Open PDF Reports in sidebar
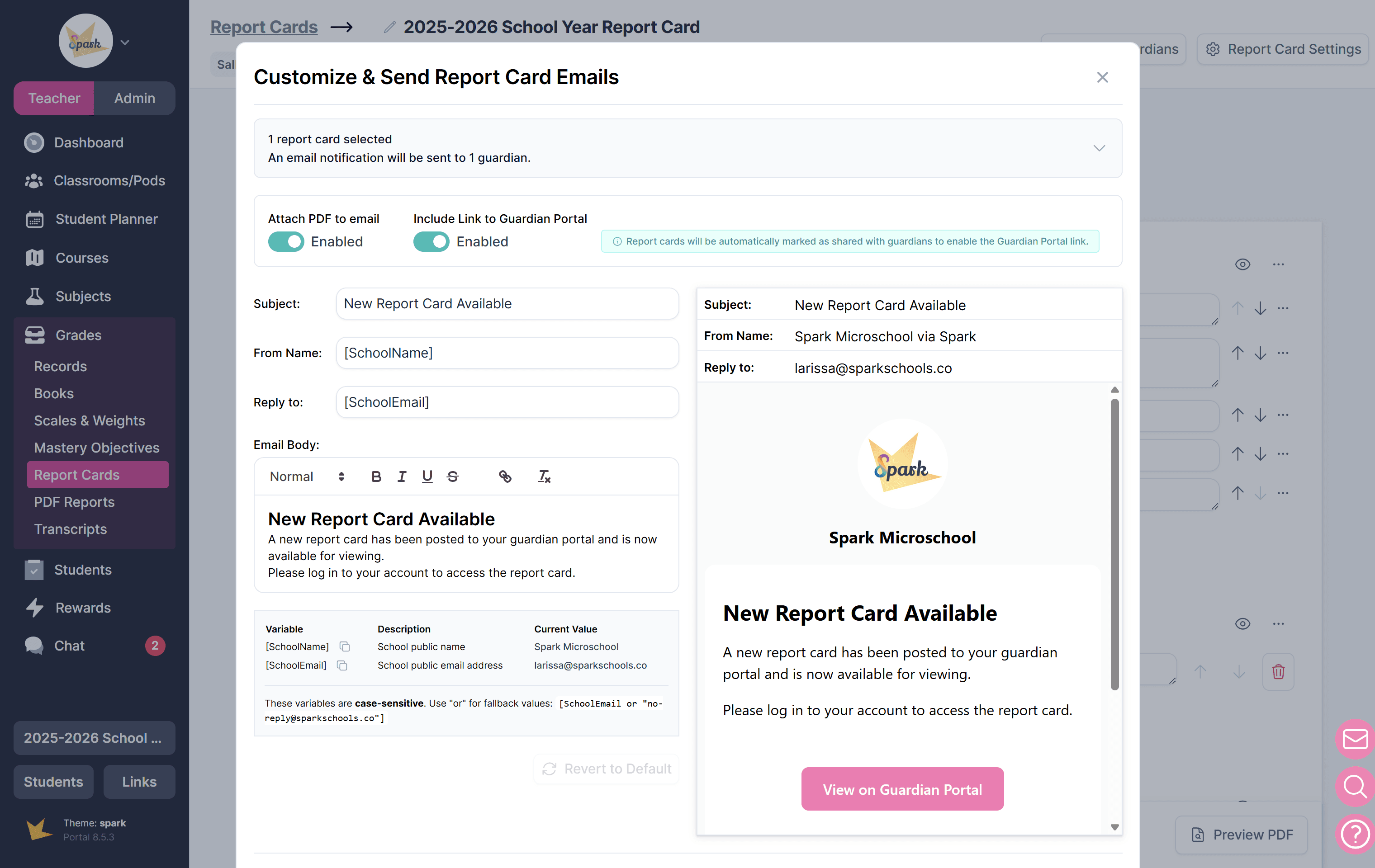Image resolution: width=1375 pixels, height=868 pixels. click(74, 502)
